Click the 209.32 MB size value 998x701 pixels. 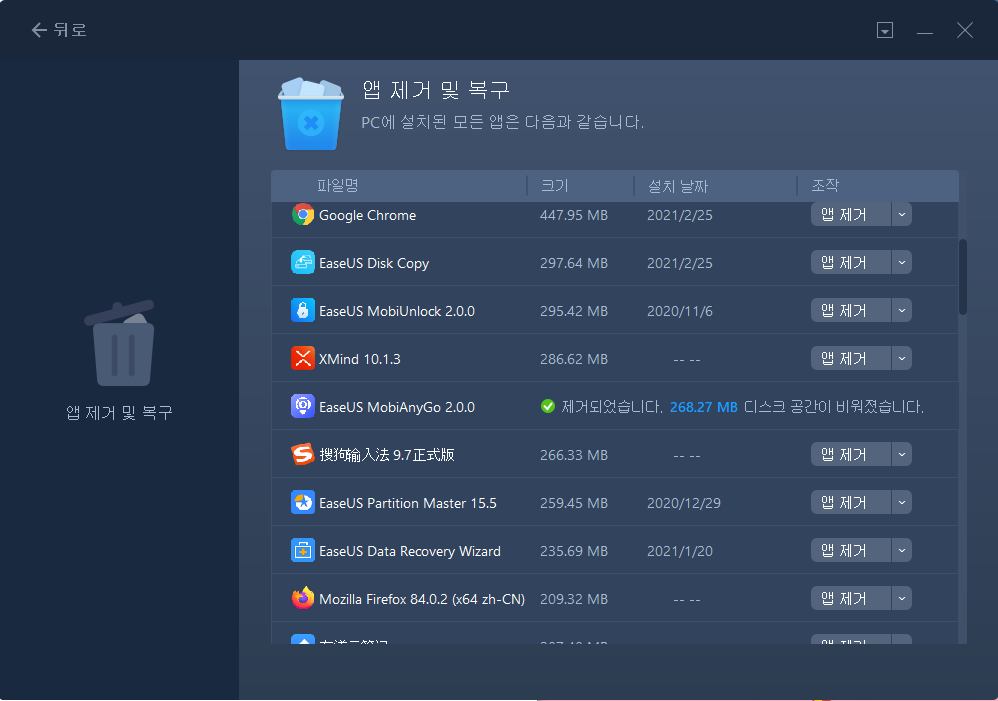pyautogui.click(x=573, y=599)
